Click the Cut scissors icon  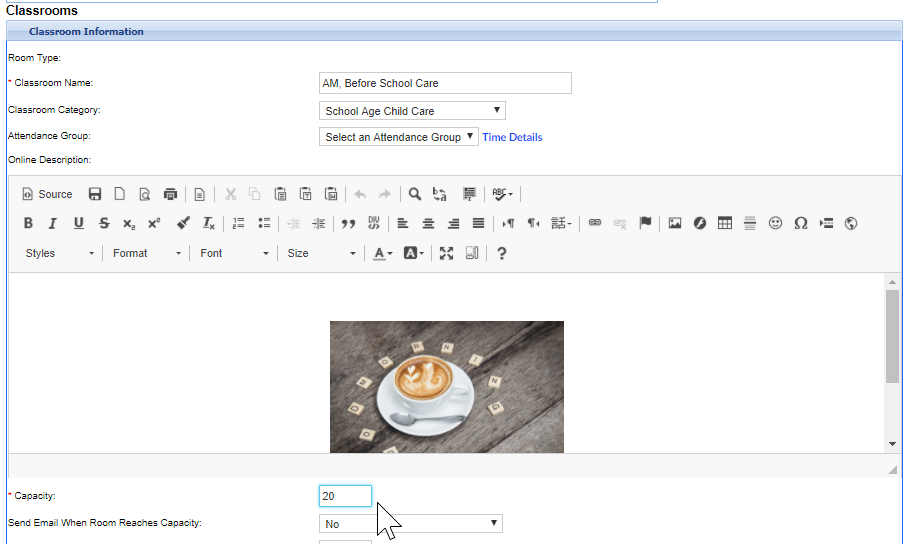(x=231, y=194)
